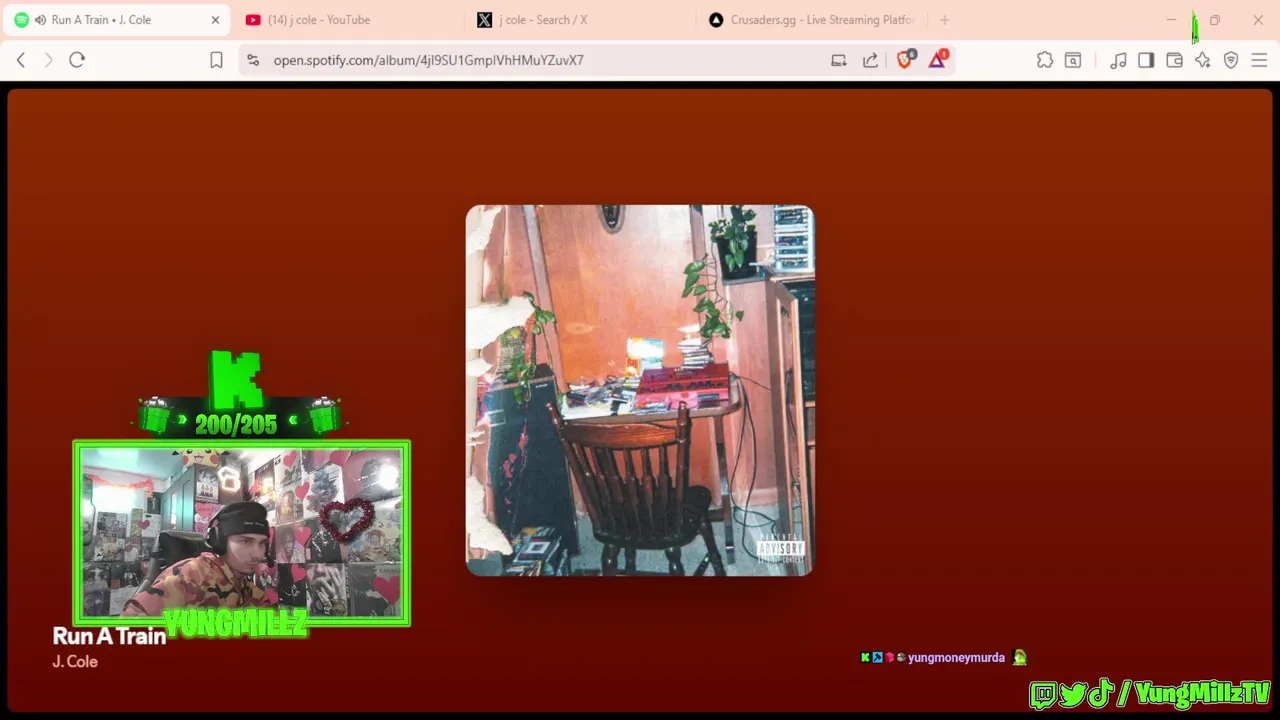Switch to the Crusaders.gg tab
1280x720 pixels.
pyautogui.click(x=810, y=20)
